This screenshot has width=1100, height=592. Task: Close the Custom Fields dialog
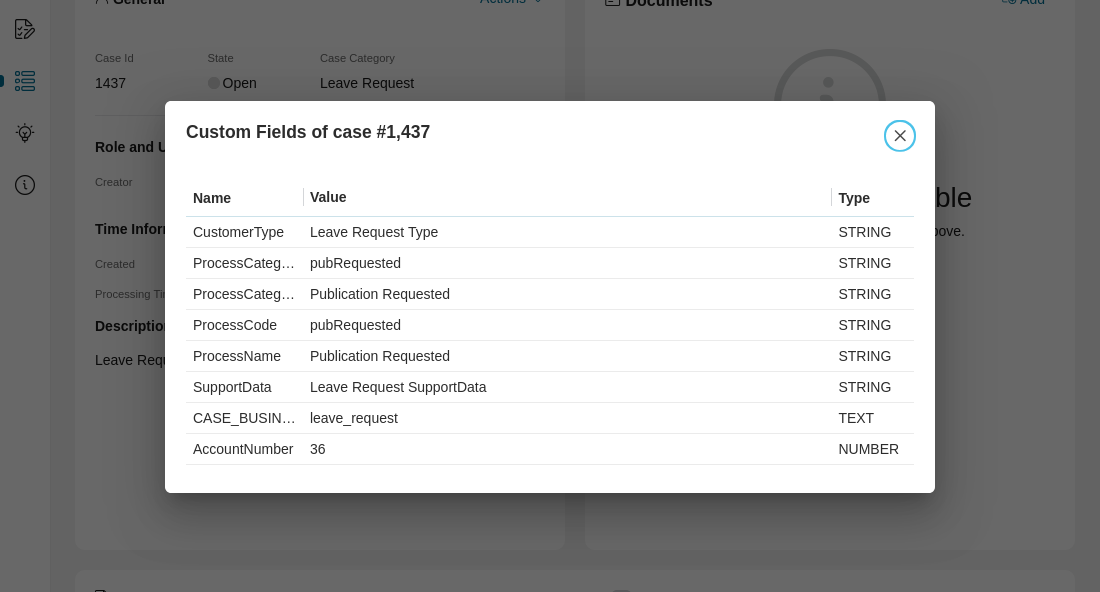(x=900, y=136)
